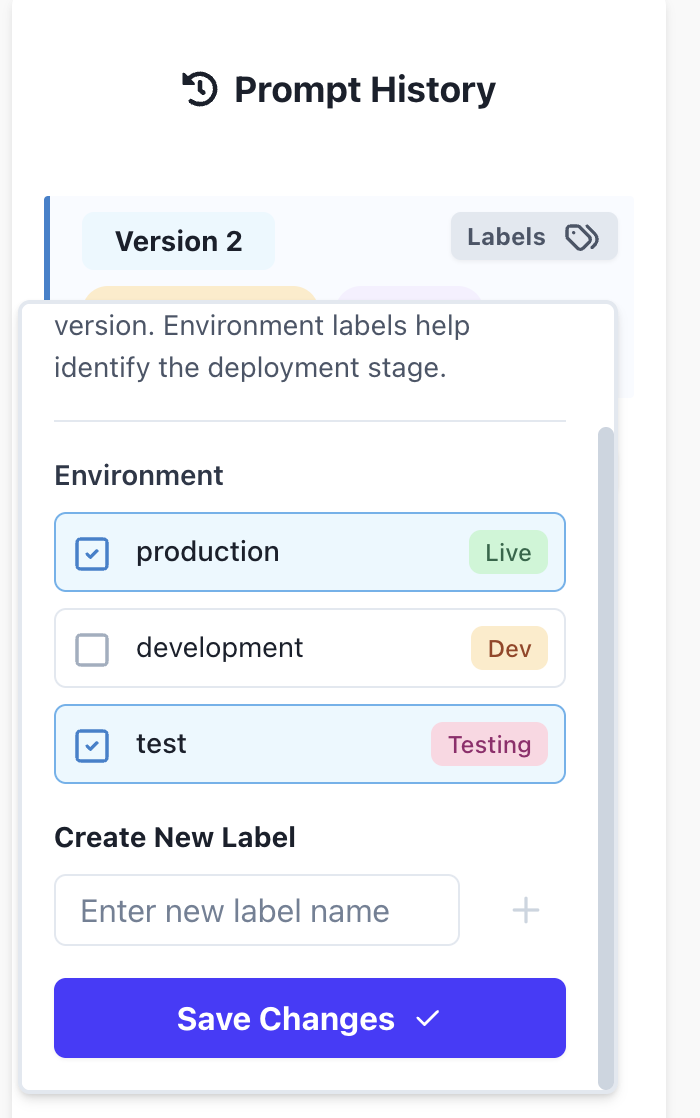Screen dimensions: 700x1118
Task: Select the development label name
Action: click(x=220, y=648)
